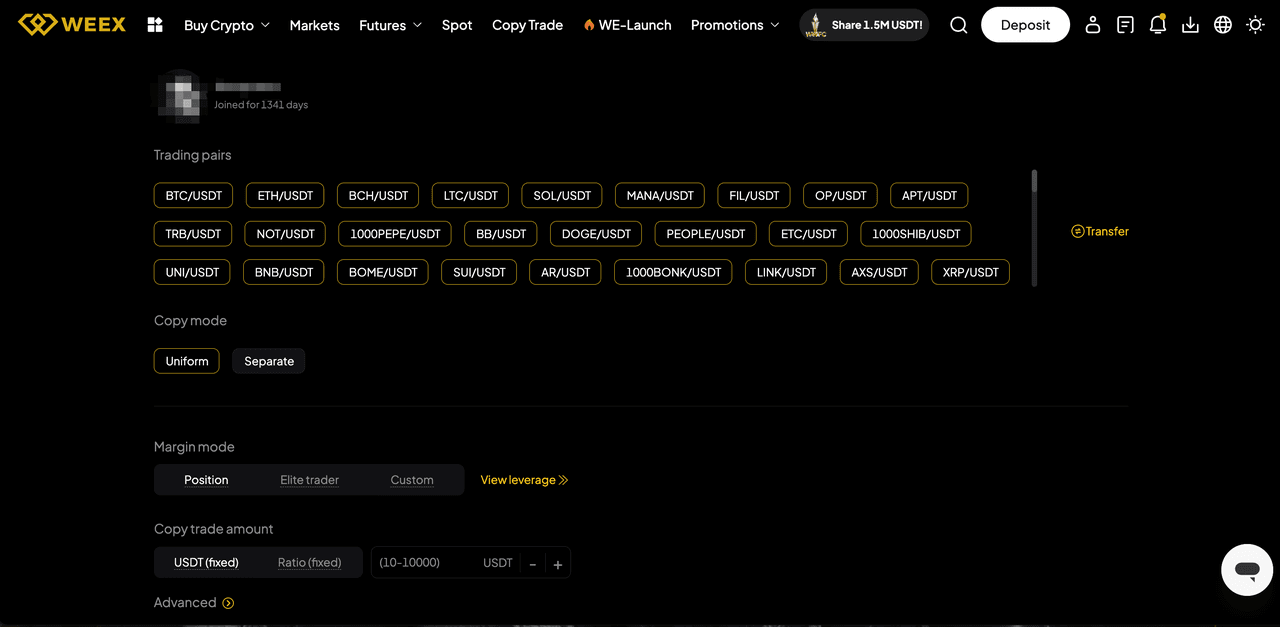Toggle the BTC/USDT trading pair
Image resolution: width=1280 pixels, height=627 pixels.
point(194,196)
